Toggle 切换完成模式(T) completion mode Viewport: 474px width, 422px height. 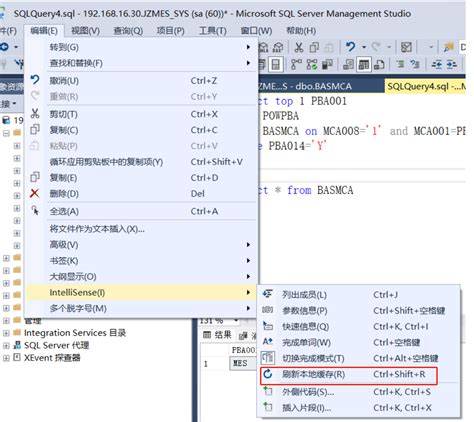coord(359,358)
